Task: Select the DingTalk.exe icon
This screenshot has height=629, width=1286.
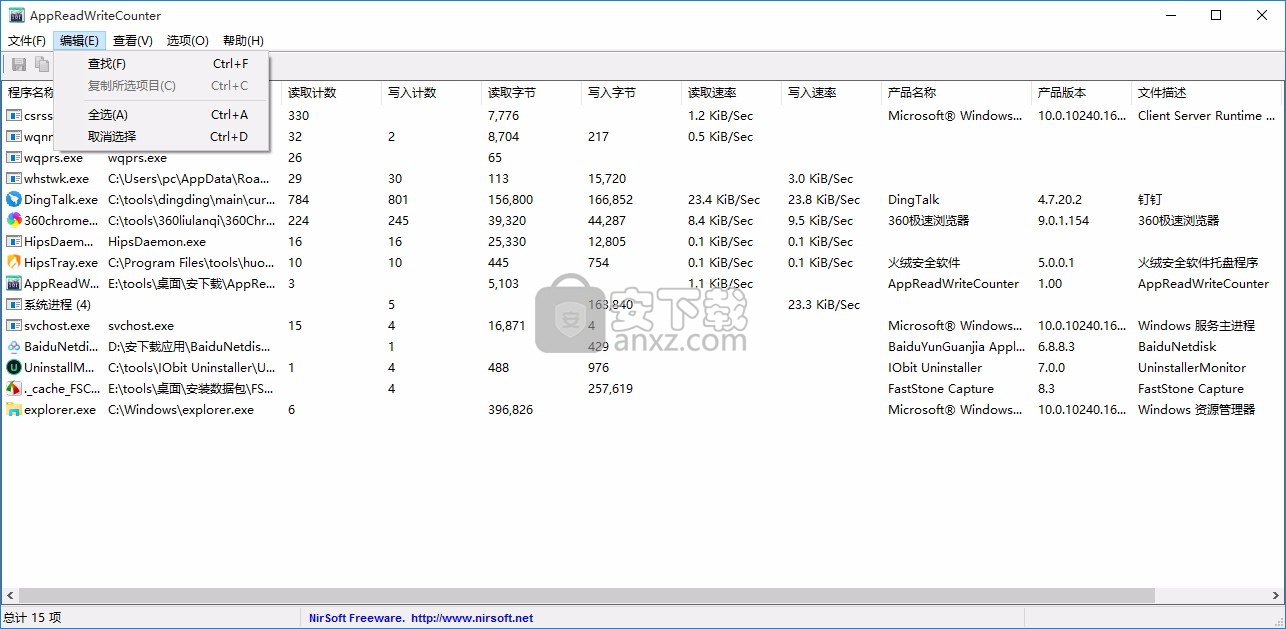Action: (14, 200)
